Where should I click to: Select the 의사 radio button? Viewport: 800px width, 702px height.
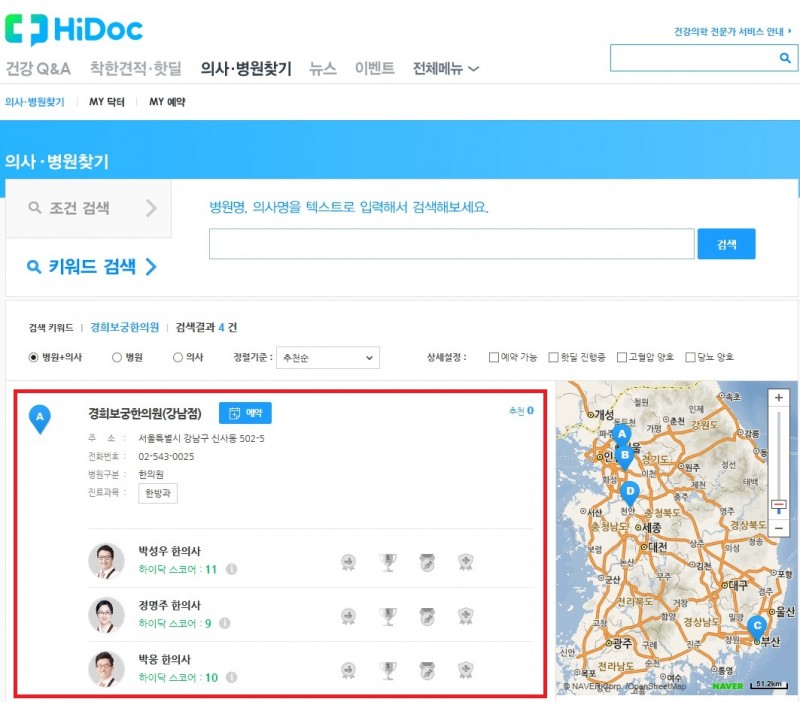click(178, 357)
